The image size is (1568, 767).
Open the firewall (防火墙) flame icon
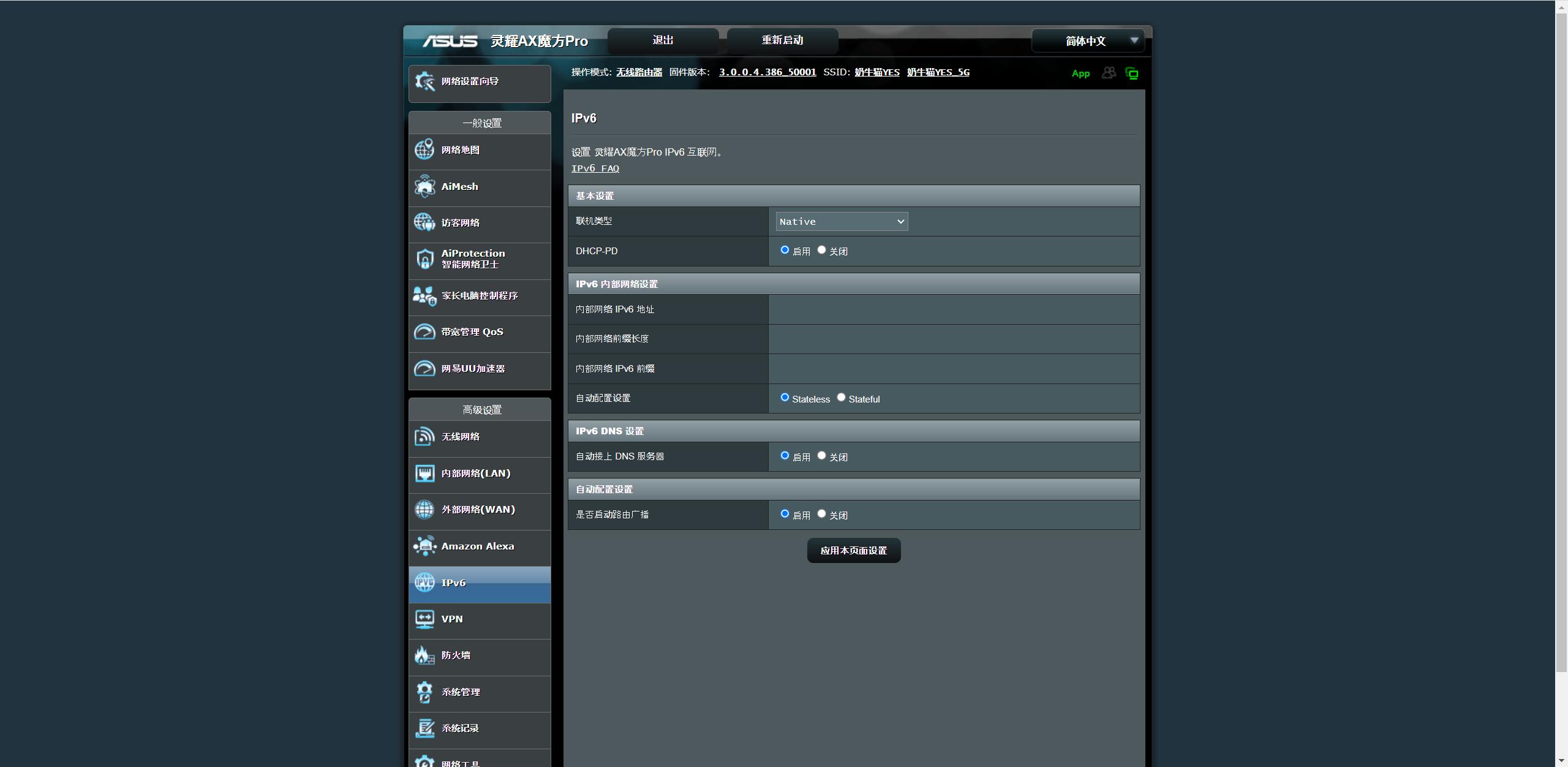(424, 656)
